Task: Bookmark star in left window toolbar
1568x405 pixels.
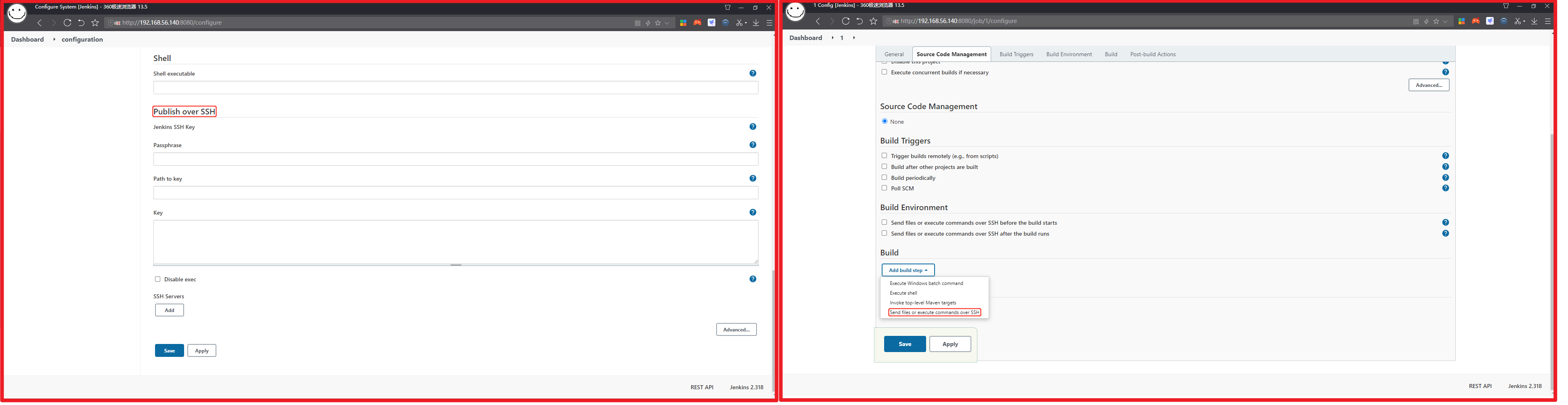Action: pos(95,23)
